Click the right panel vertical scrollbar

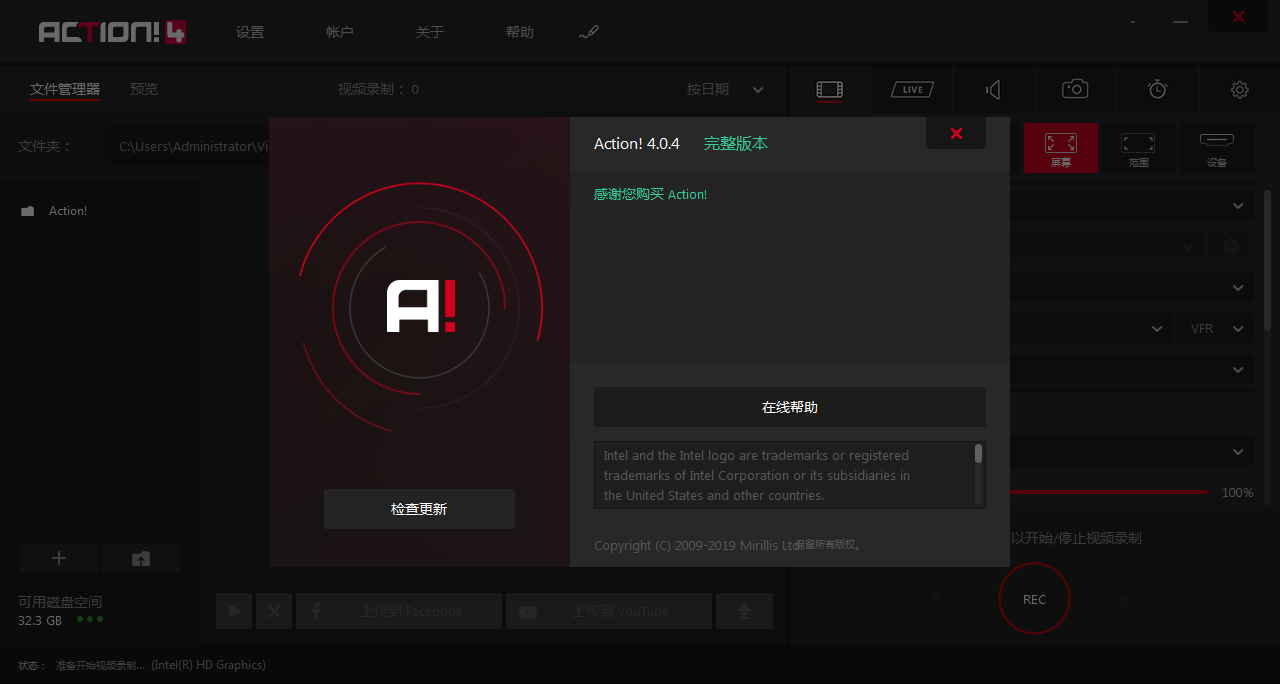point(1268,260)
